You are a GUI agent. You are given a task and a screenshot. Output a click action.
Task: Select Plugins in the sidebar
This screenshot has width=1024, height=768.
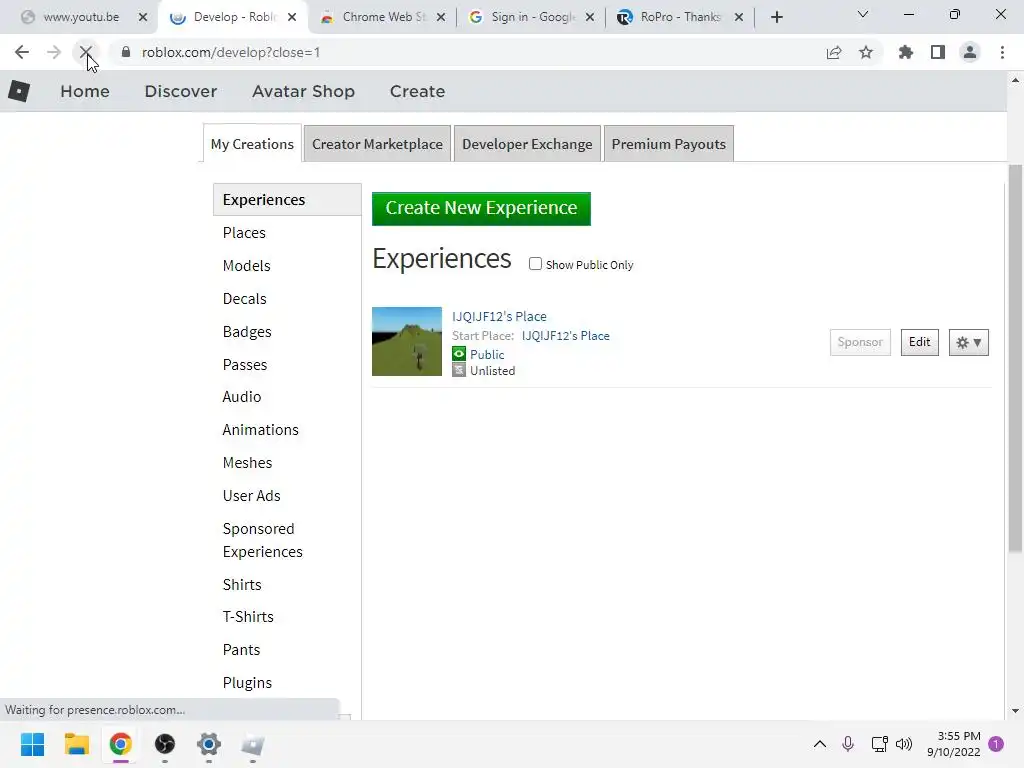click(x=248, y=682)
